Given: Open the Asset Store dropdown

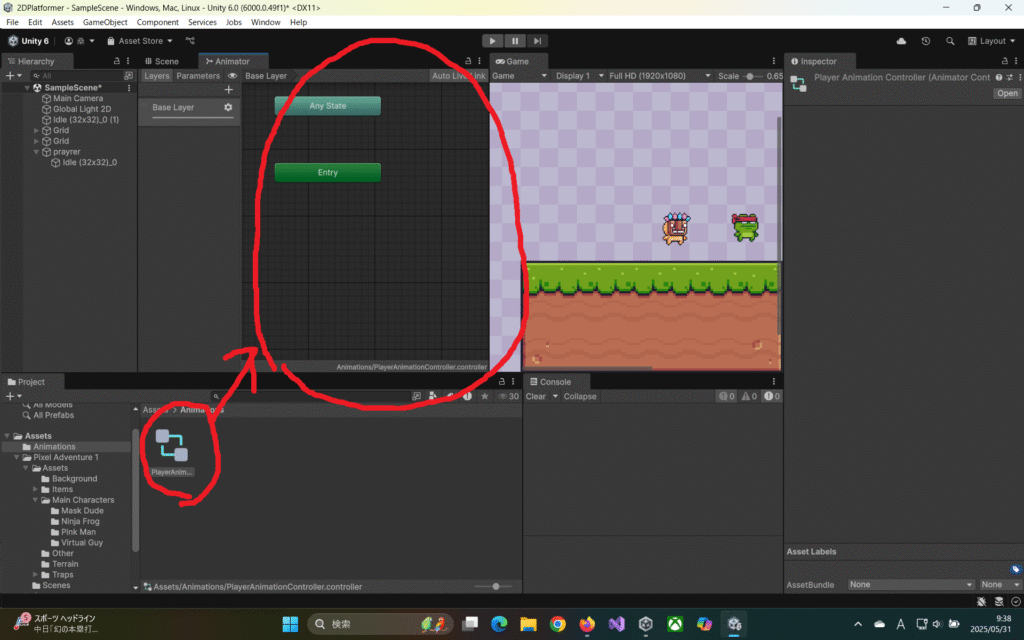Looking at the screenshot, I should pos(140,40).
